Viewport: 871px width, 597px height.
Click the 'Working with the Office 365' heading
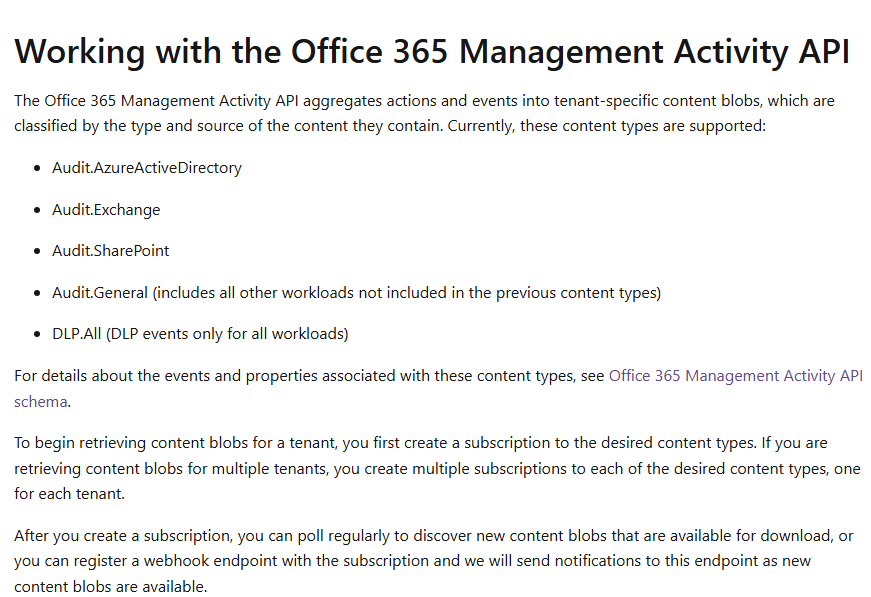(x=432, y=52)
